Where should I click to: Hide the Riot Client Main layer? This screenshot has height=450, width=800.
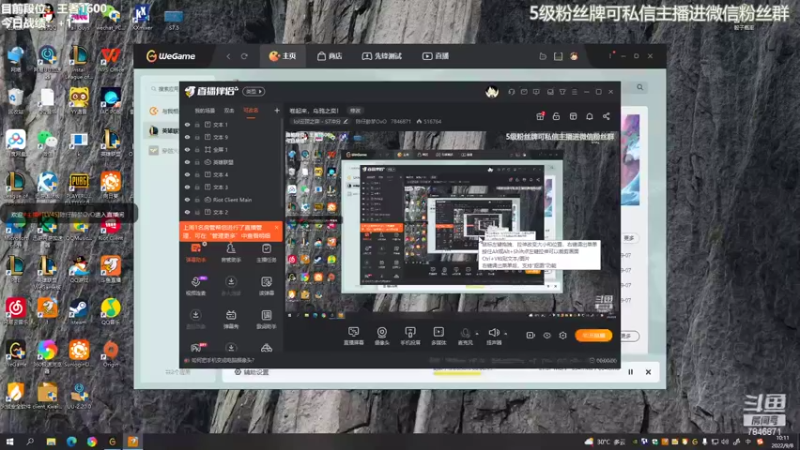click(x=187, y=199)
